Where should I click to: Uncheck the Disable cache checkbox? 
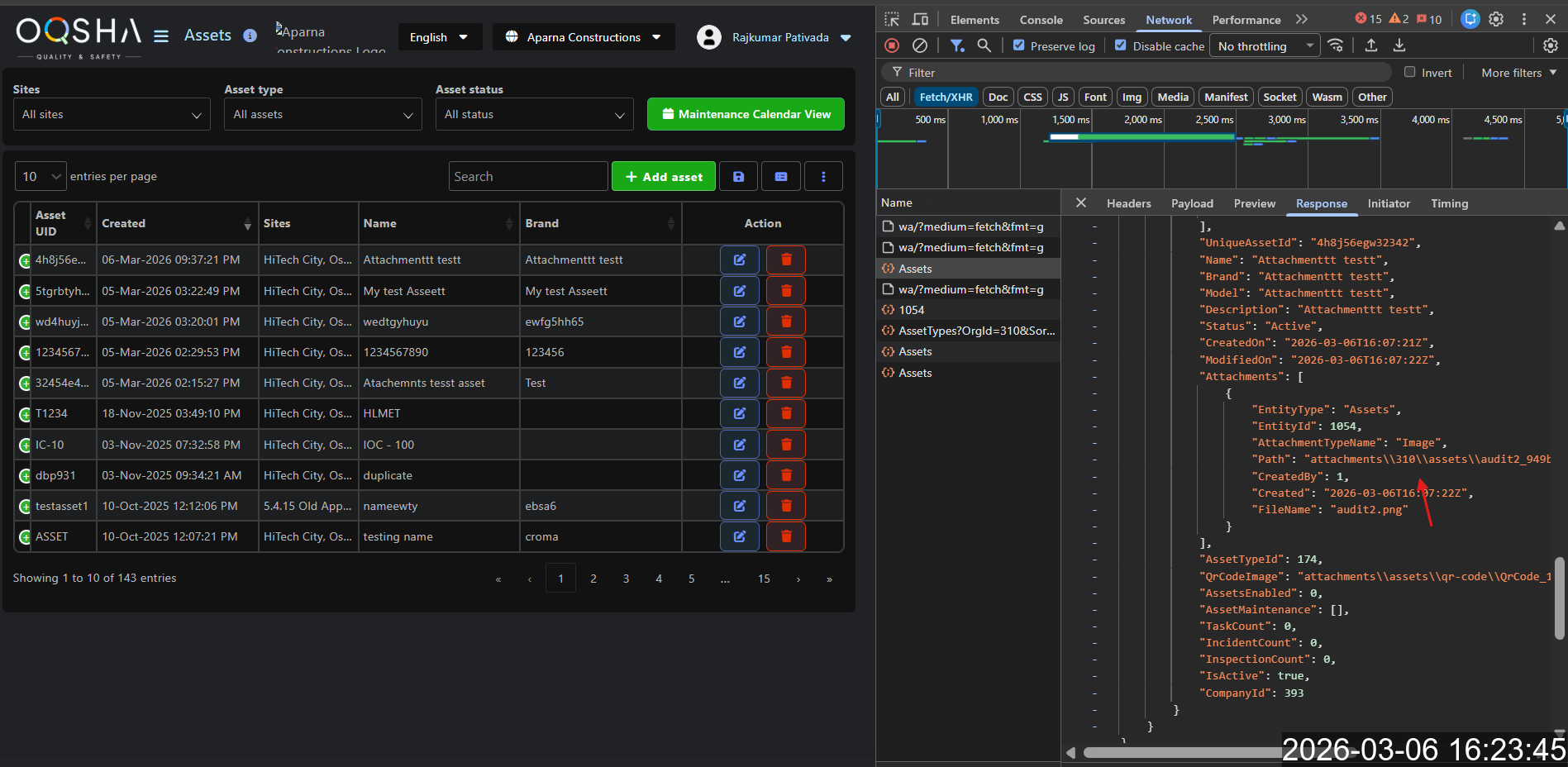(1120, 45)
